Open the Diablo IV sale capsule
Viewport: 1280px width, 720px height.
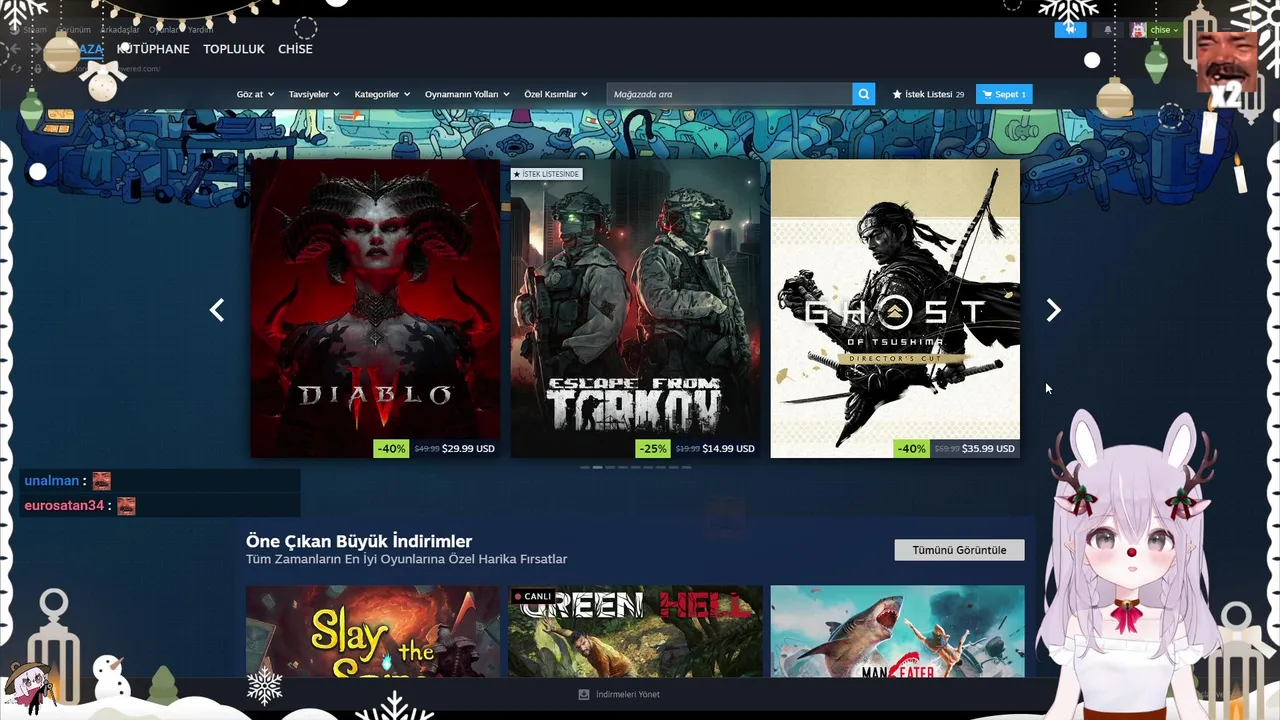[x=375, y=308]
